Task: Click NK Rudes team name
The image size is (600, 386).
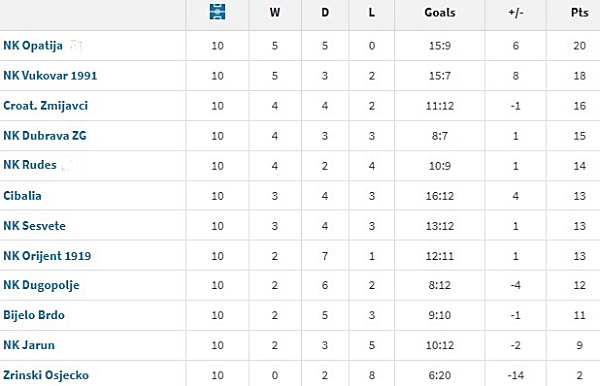Action: point(30,165)
